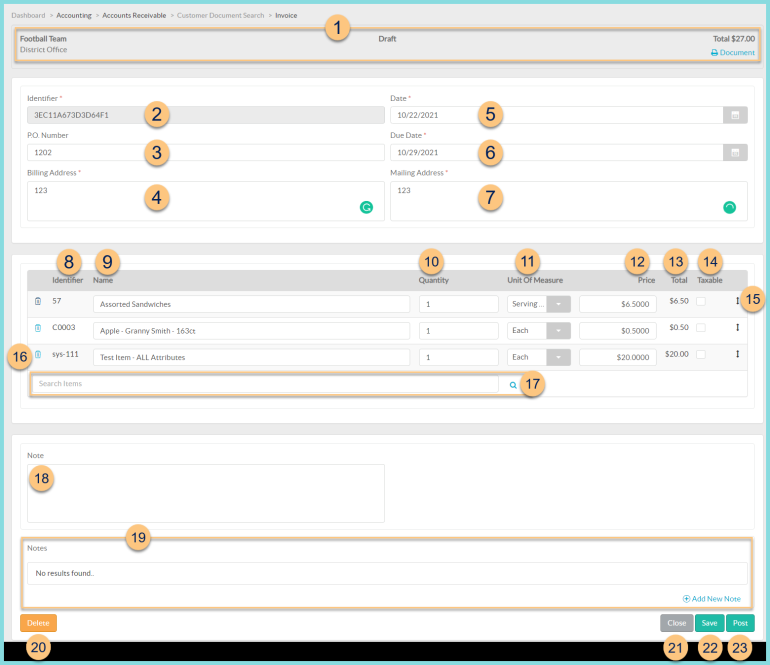Click the trash icon for item 57

[x=38, y=301]
